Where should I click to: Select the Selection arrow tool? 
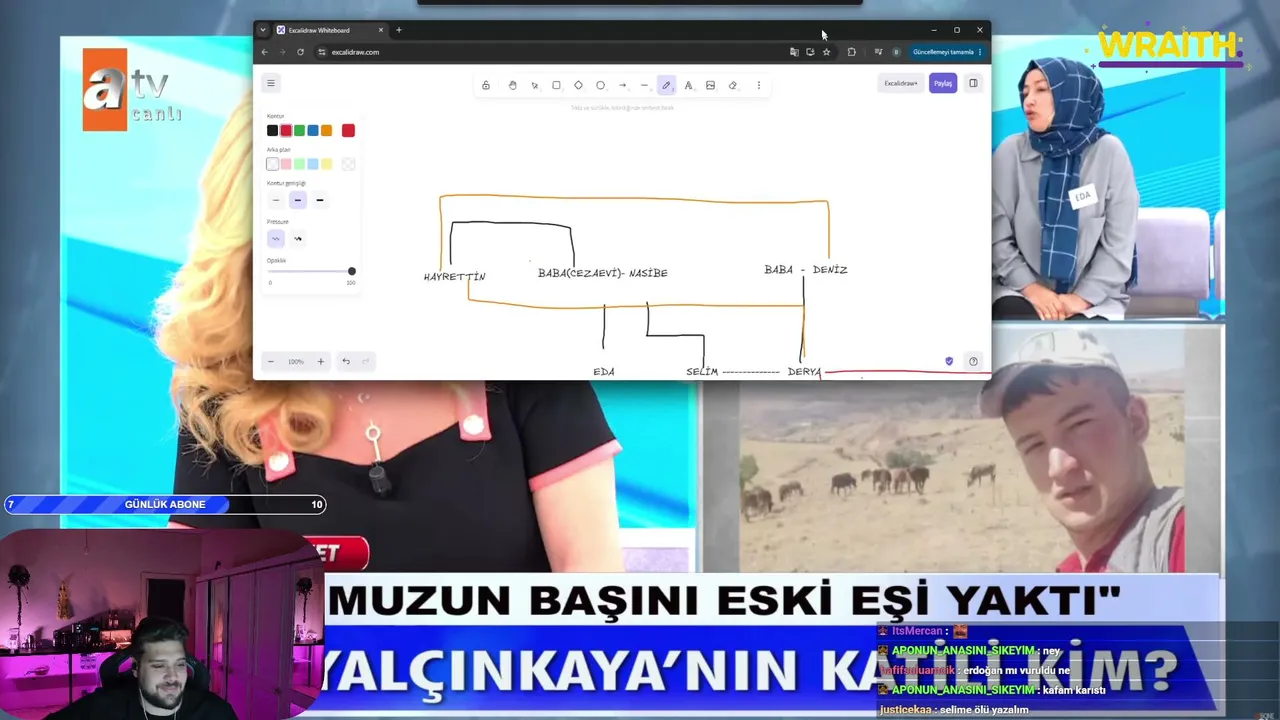click(x=534, y=85)
